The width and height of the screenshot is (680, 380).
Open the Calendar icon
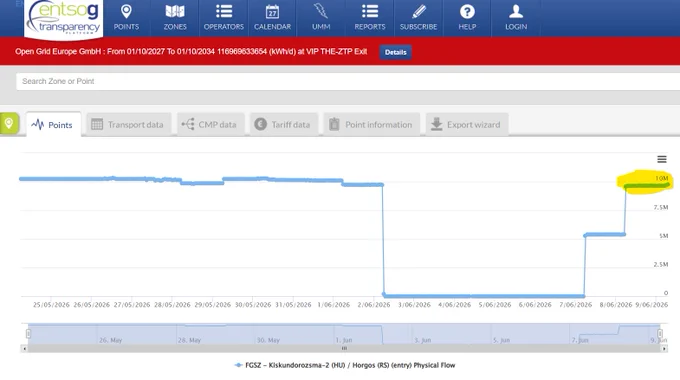(x=272, y=12)
